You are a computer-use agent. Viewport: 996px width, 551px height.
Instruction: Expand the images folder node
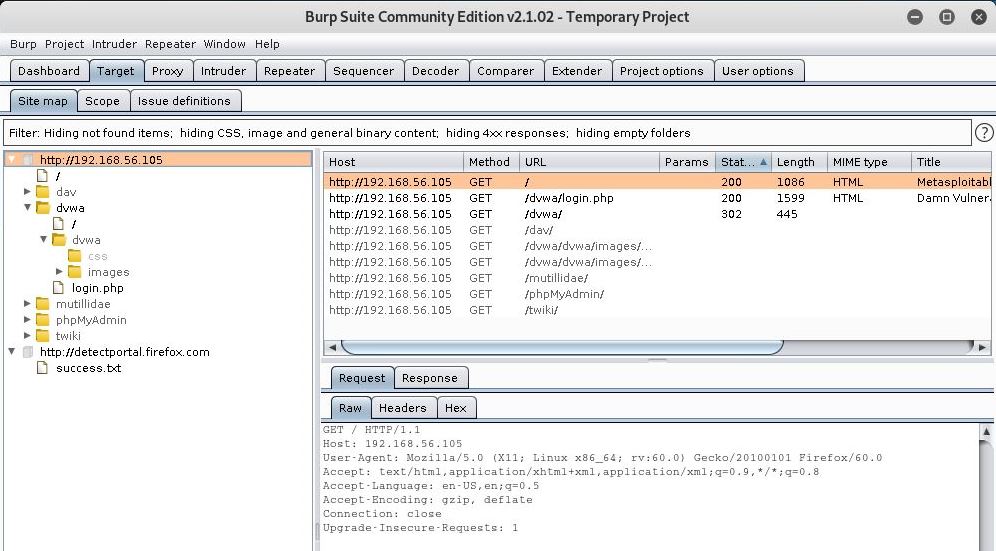click(x=59, y=271)
